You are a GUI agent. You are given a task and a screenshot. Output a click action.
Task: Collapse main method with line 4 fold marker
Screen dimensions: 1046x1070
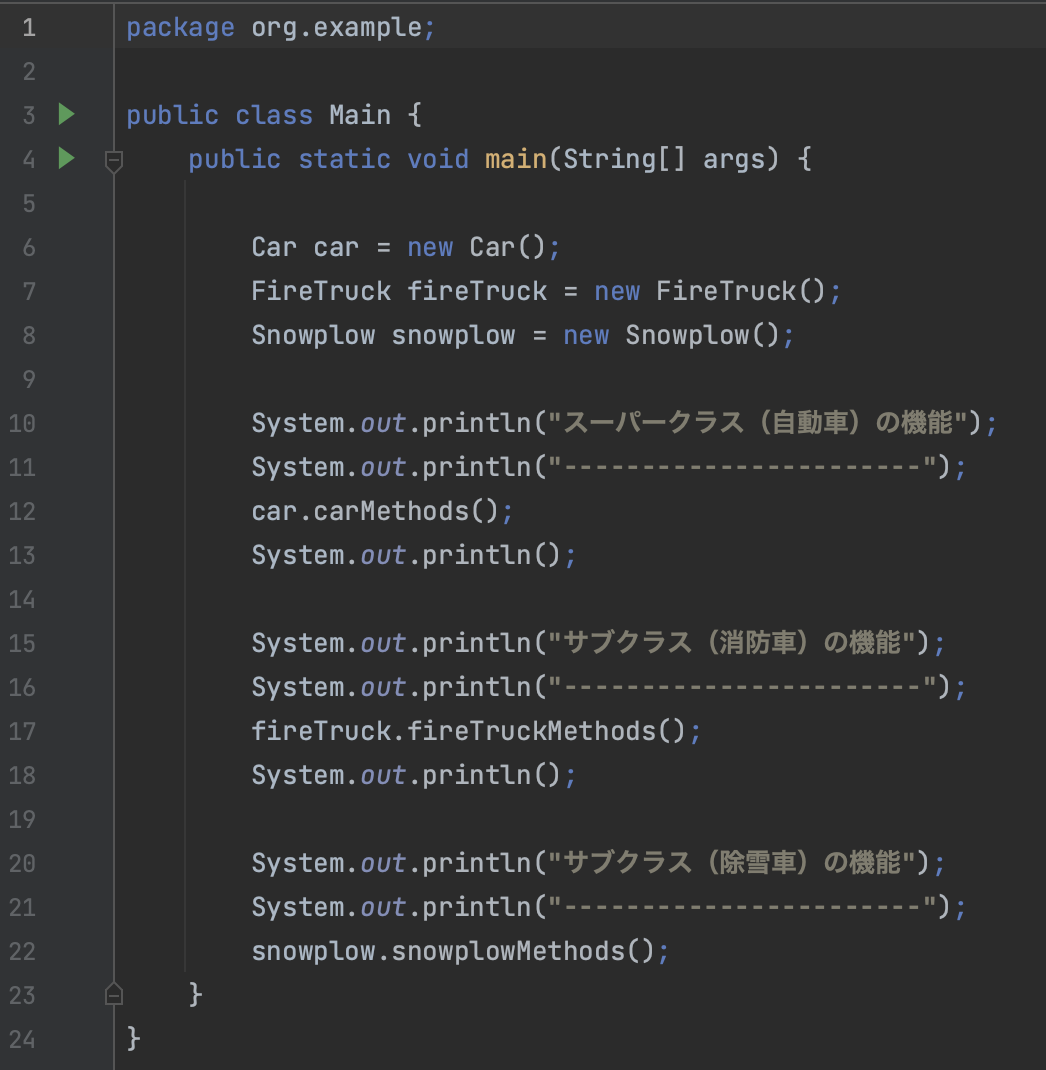114,160
